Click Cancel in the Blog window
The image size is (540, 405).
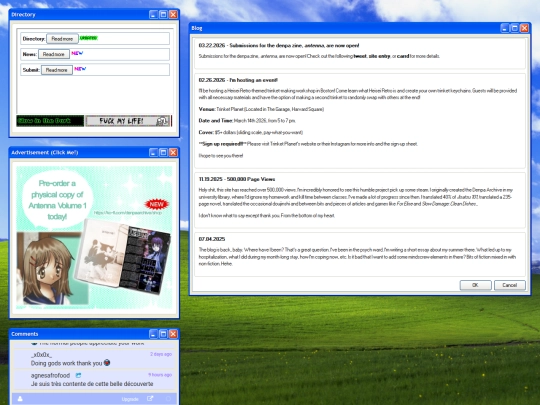pyautogui.click(x=510, y=285)
